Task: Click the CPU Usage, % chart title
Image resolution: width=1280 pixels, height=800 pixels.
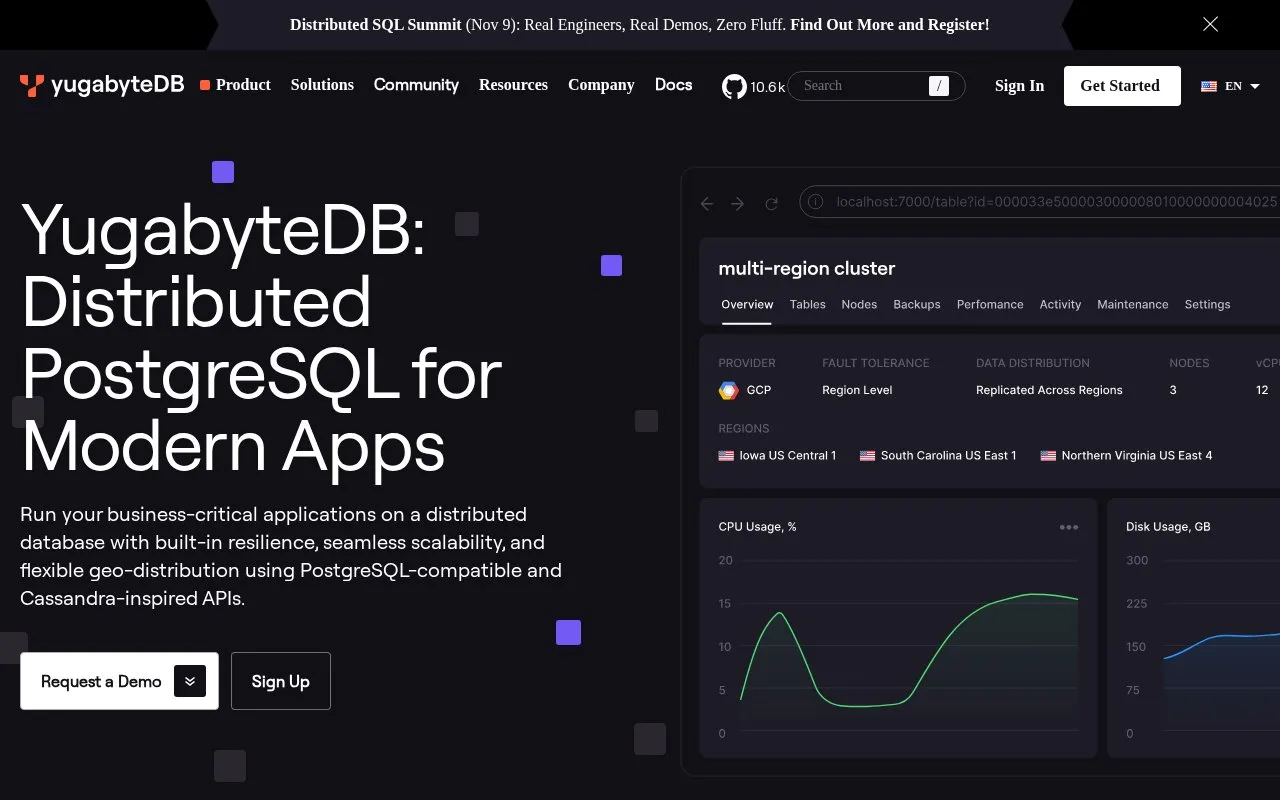Action: 757,527
